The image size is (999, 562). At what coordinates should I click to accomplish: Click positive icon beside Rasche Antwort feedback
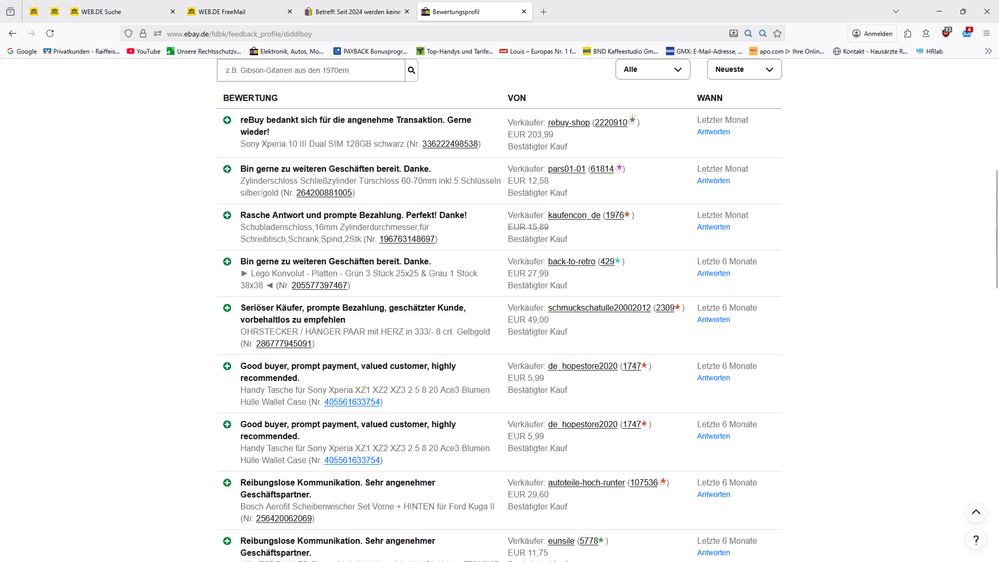coord(227,215)
